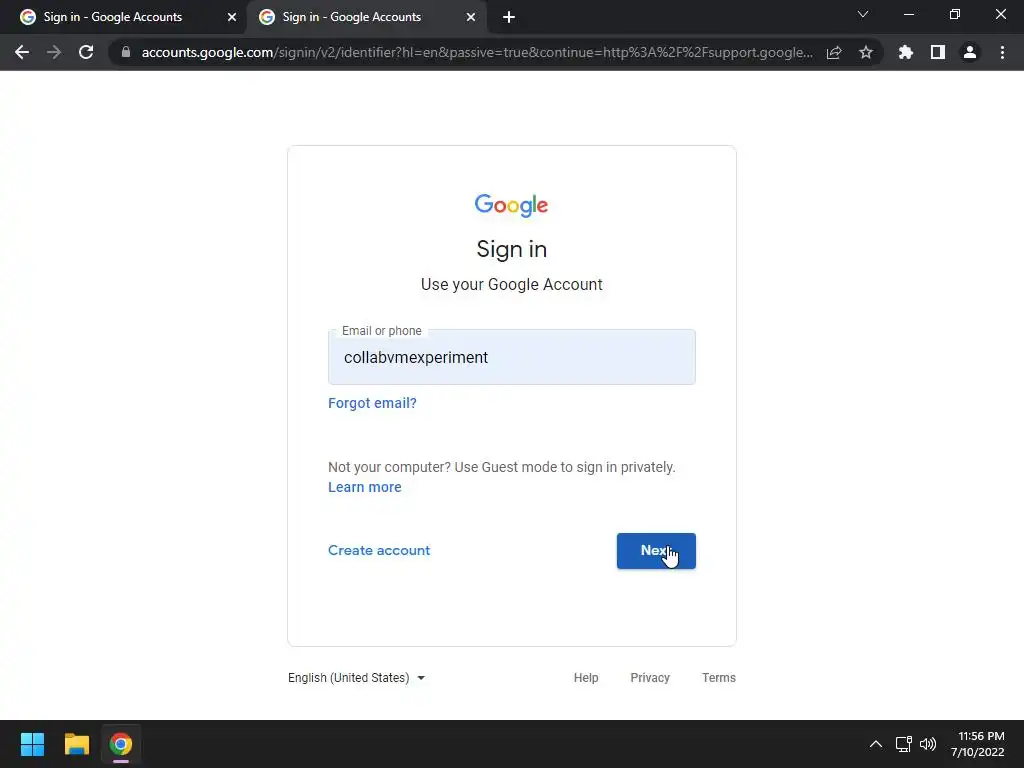This screenshot has height=768, width=1024.
Task: Open Learn more about Guest mode
Action: (364, 487)
